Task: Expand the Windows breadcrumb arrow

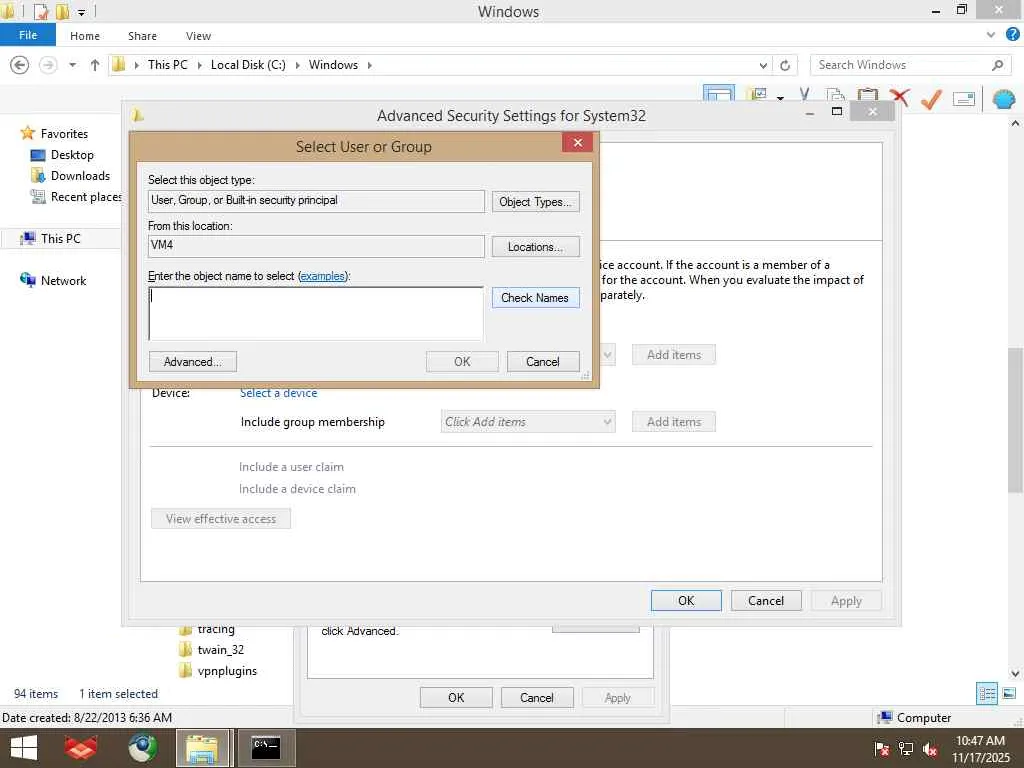Action: click(x=370, y=65)
